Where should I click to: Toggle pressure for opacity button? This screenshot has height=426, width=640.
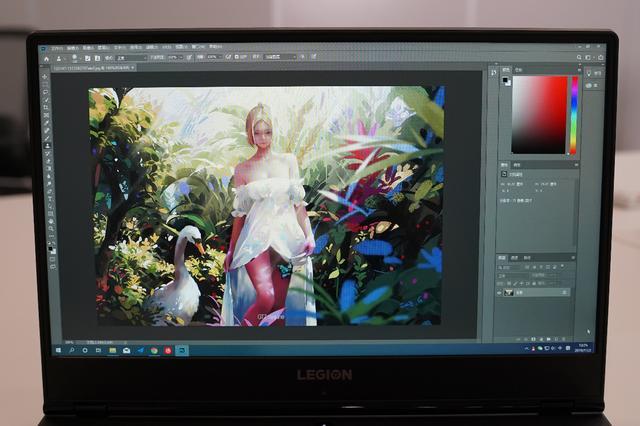[189, 58]
